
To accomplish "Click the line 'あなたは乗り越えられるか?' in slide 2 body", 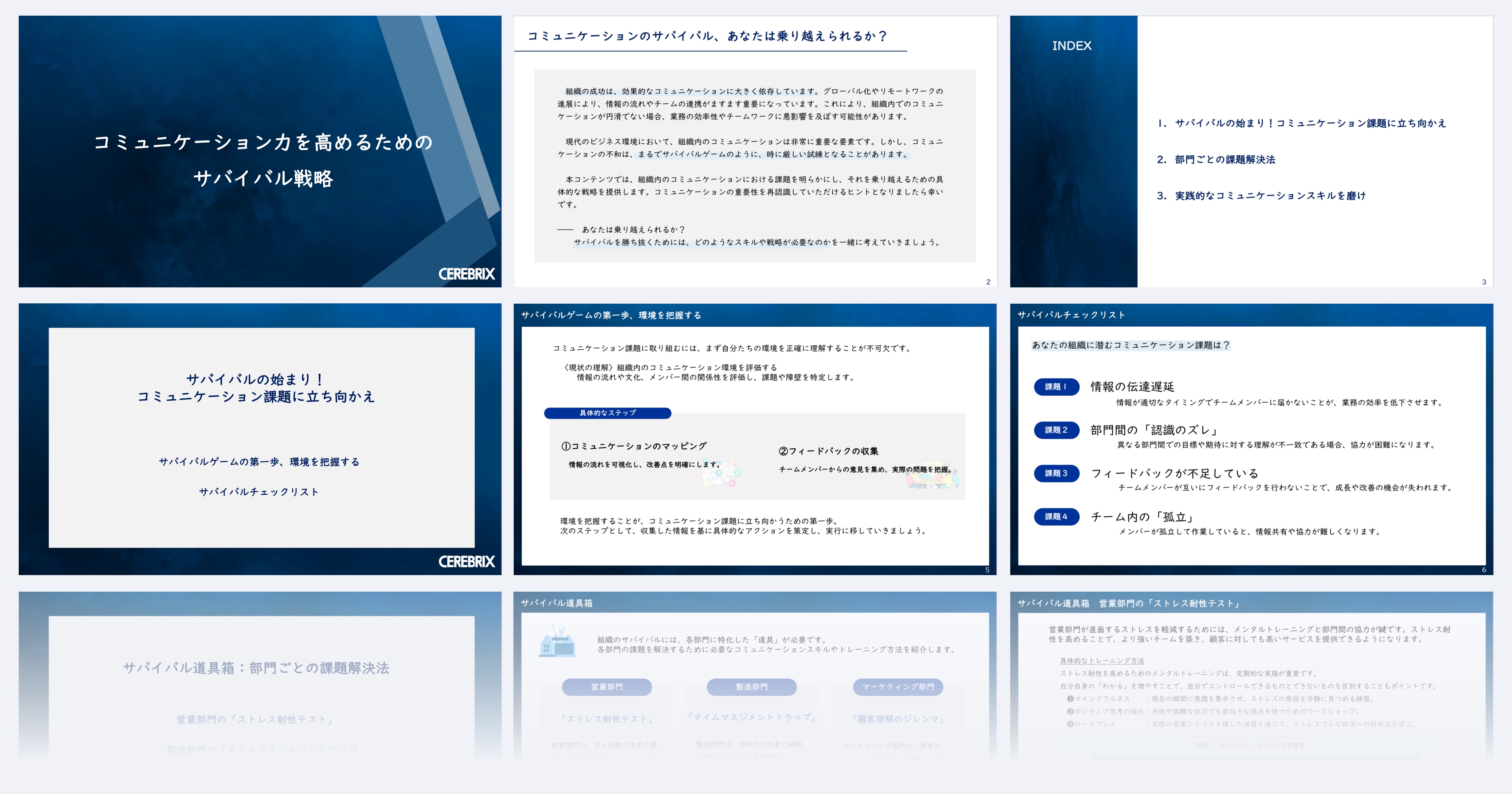I will 633,229.
